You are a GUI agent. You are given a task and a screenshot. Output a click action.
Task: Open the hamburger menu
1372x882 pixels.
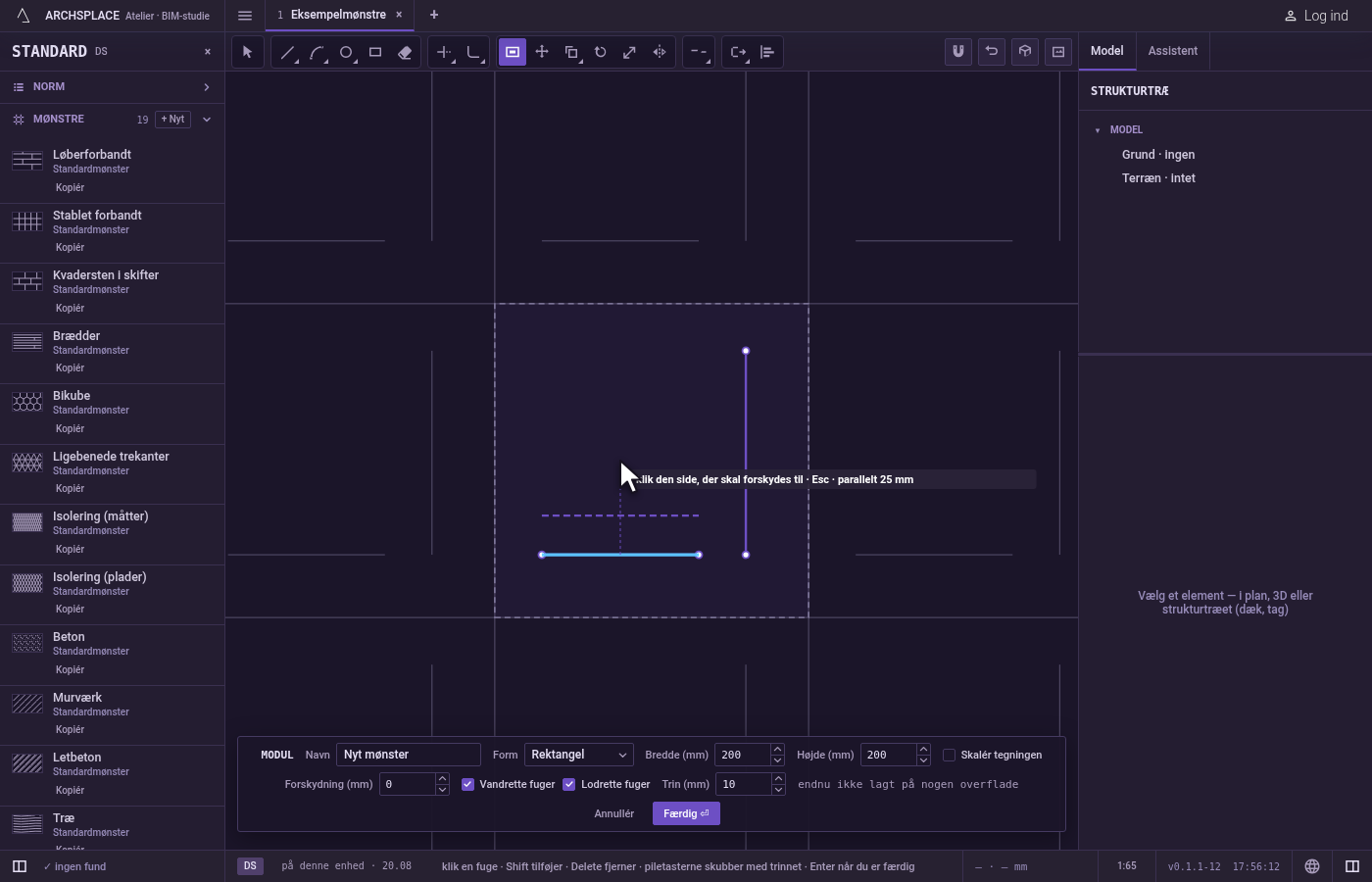[245, 16]
